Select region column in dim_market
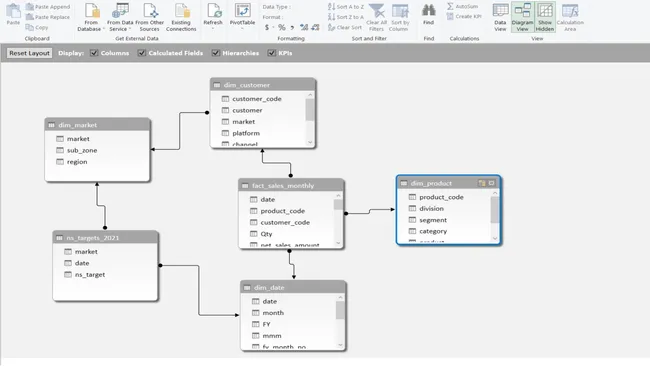This screenshot has height=366, width=650. (x=77, y=162)
